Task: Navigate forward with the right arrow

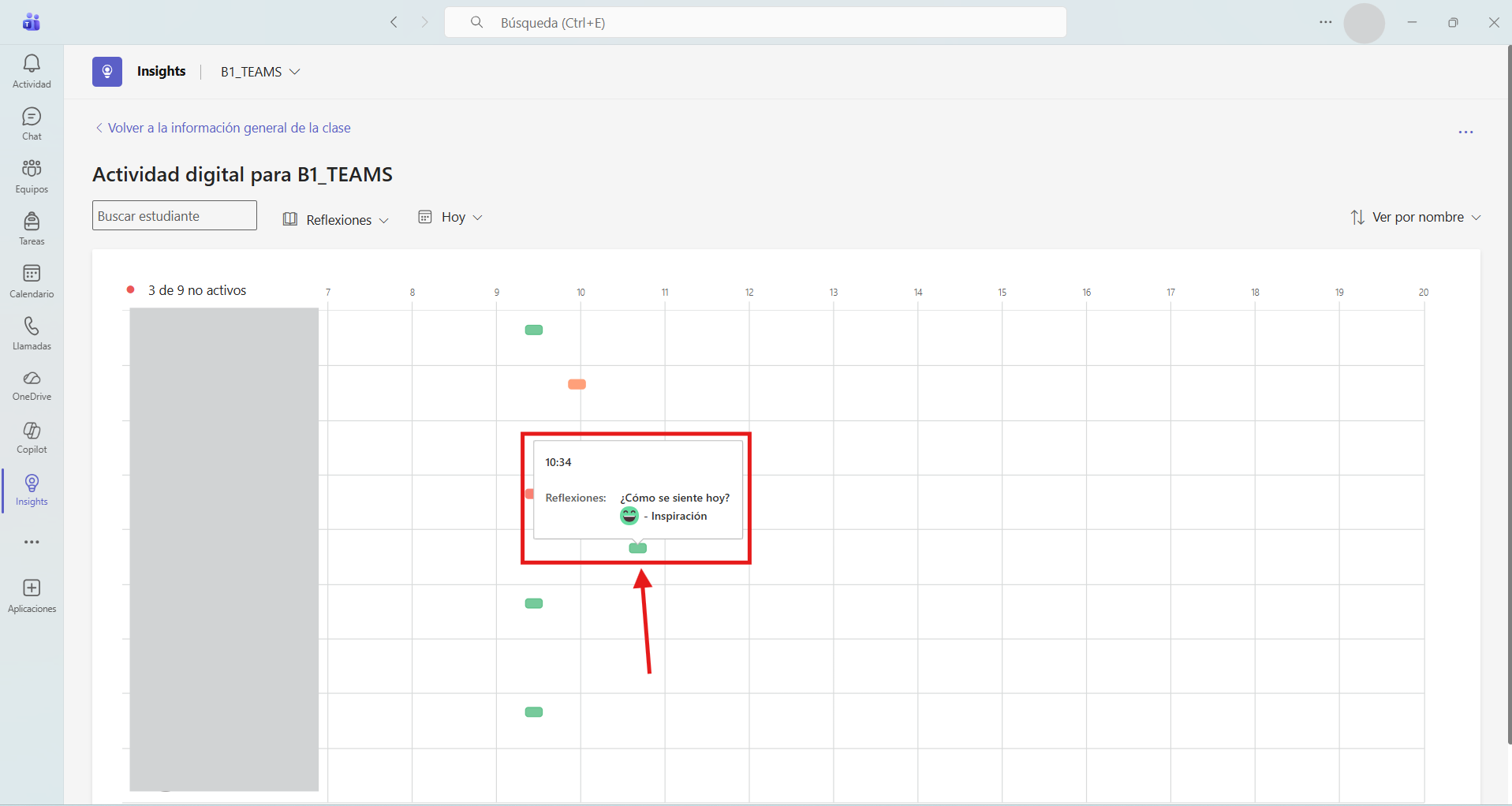Action: (425, 22)
